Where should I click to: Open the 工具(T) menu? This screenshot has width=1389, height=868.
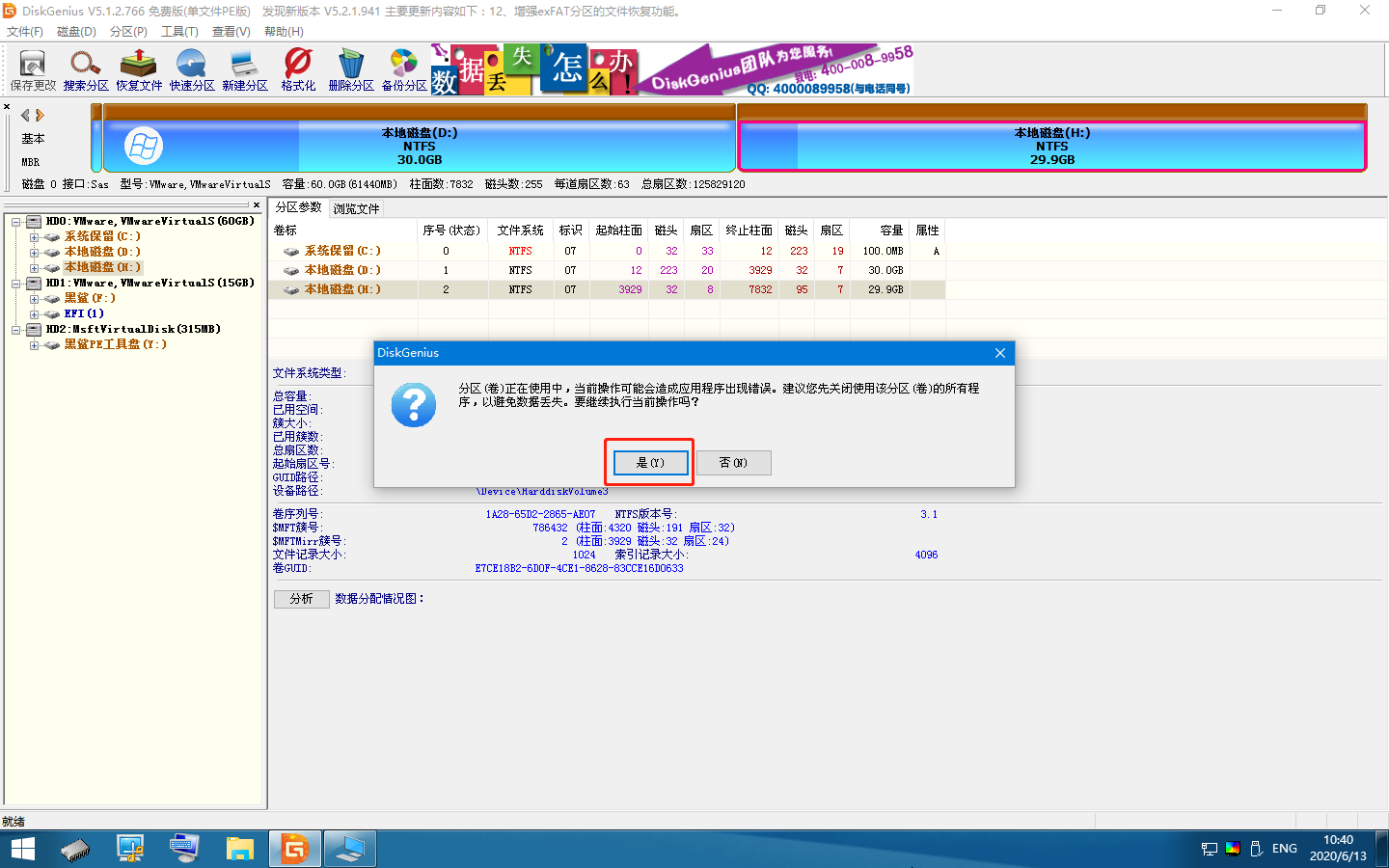[179, 32]
